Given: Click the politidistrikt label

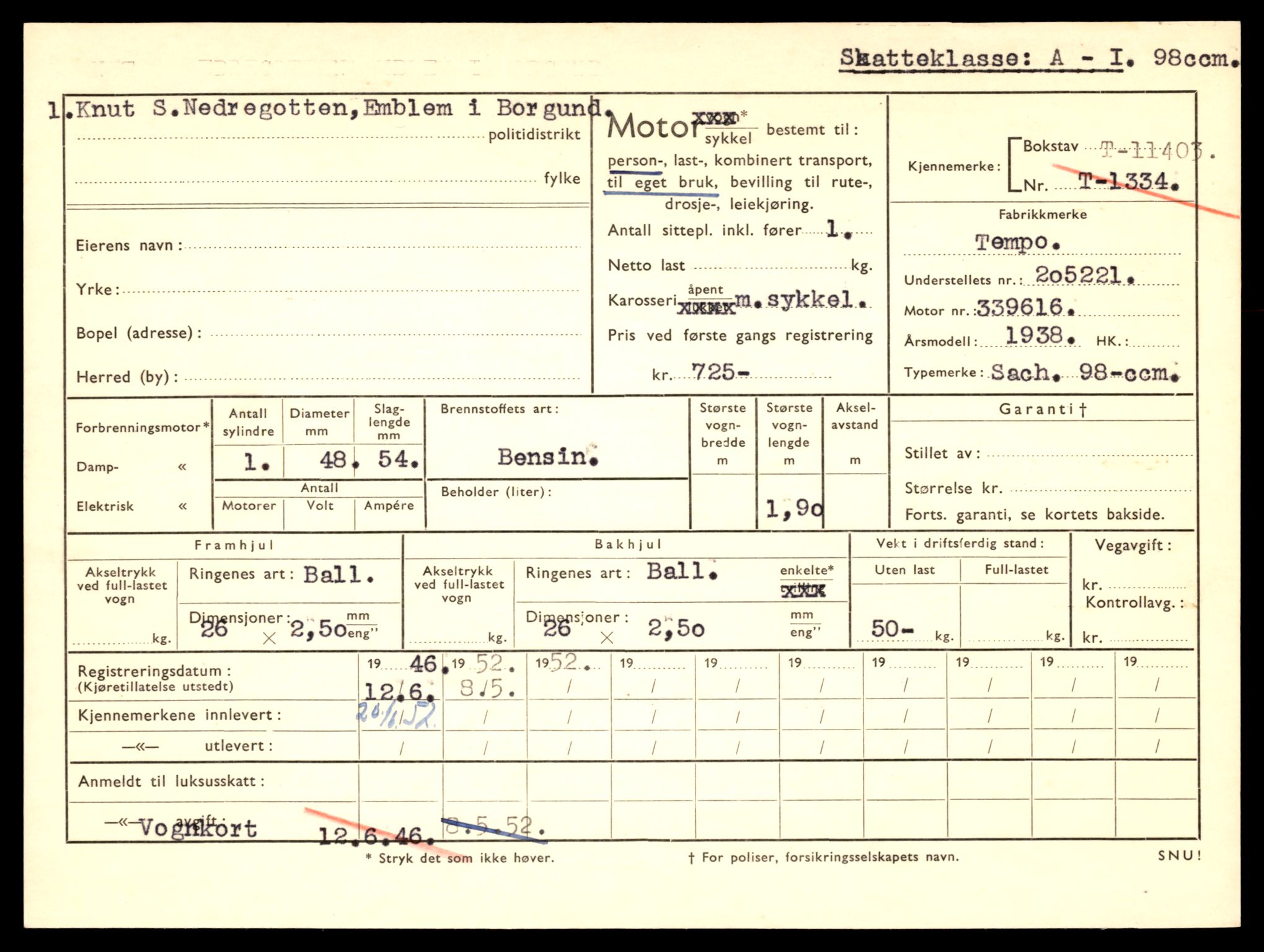Looking at the screenshot, I should [x=534, y=135].
